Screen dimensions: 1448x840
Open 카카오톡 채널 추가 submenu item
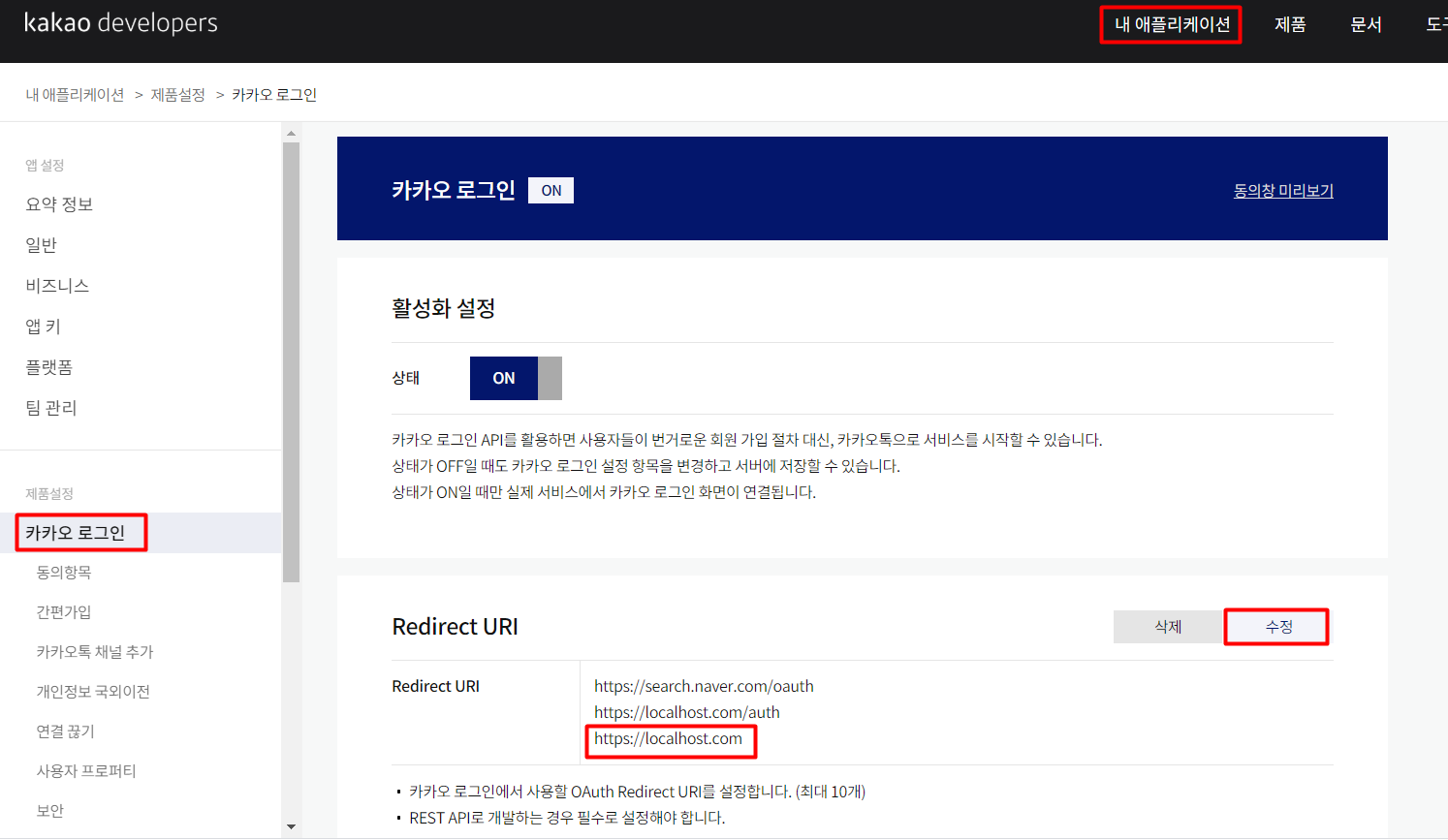tap(95, 652)
